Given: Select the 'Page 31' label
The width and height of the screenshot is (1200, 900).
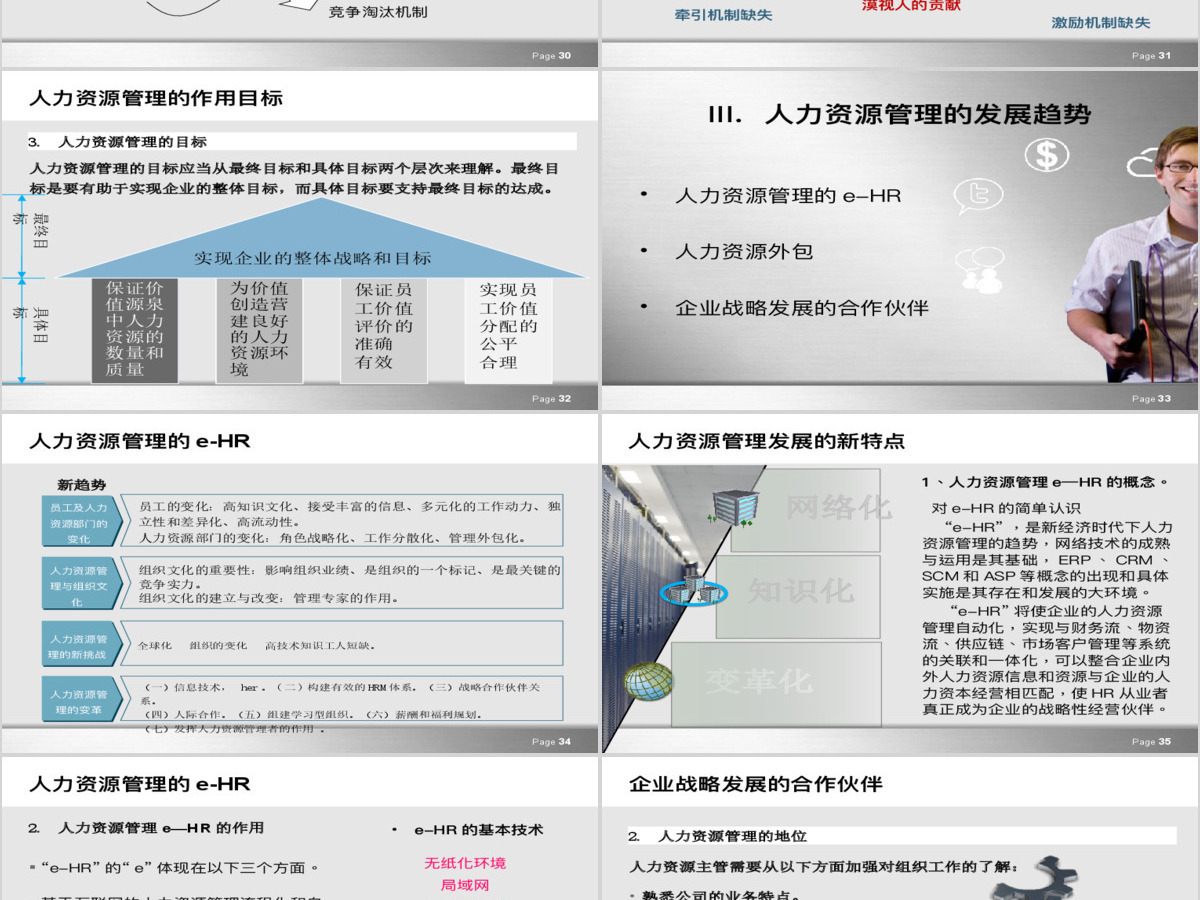Looking at the screenshot, I should point(1151,56).
